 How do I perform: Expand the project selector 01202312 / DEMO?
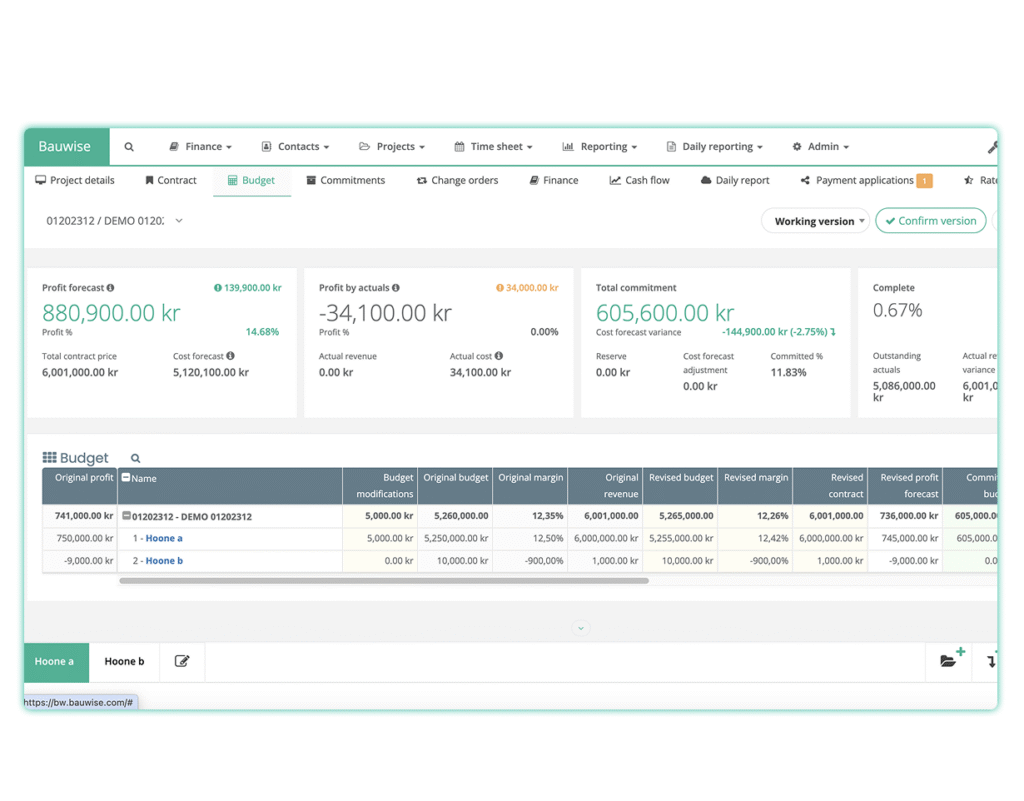pos(114,221)
